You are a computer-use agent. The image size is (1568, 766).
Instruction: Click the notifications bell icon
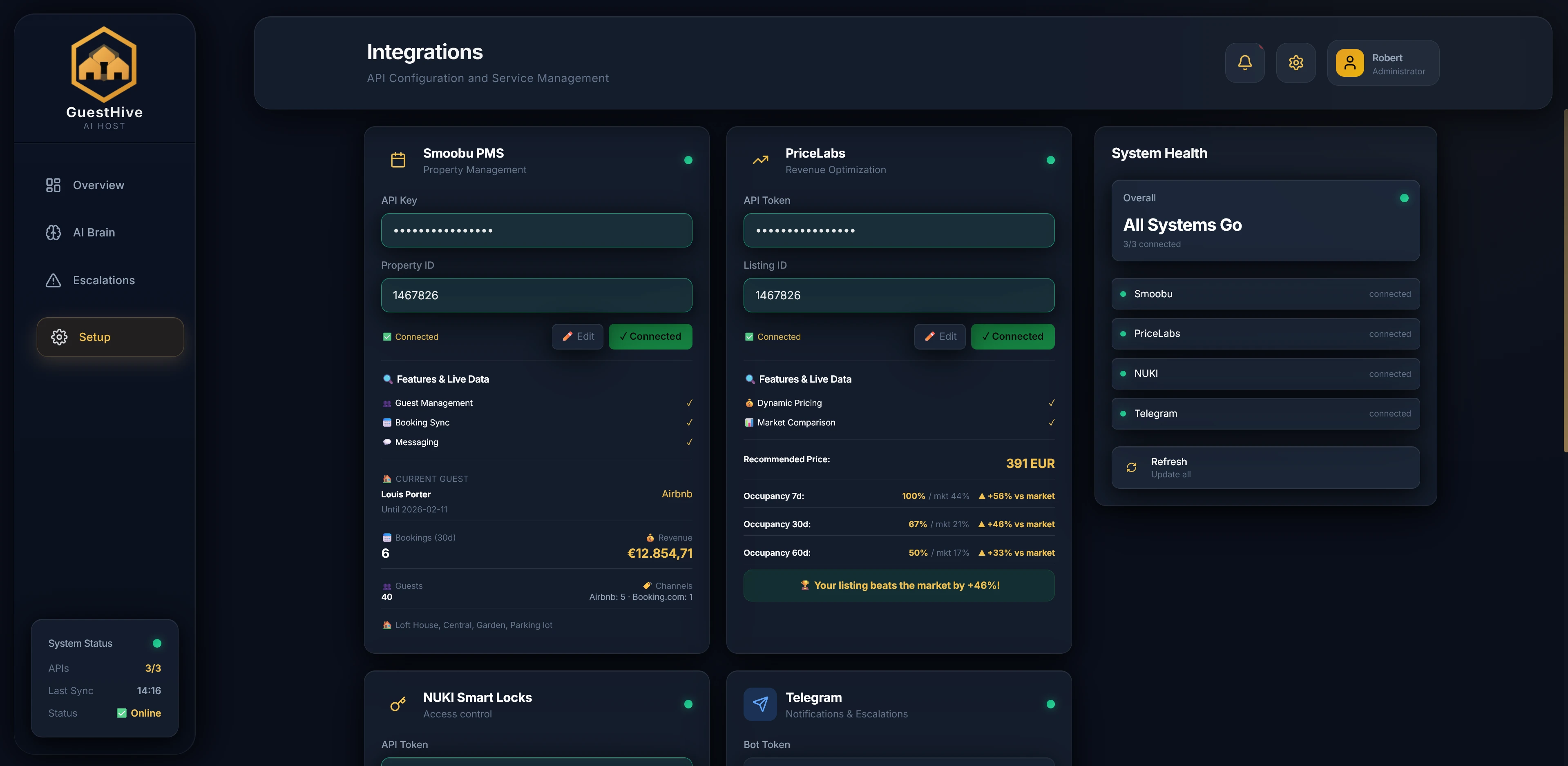[1245, 62]
